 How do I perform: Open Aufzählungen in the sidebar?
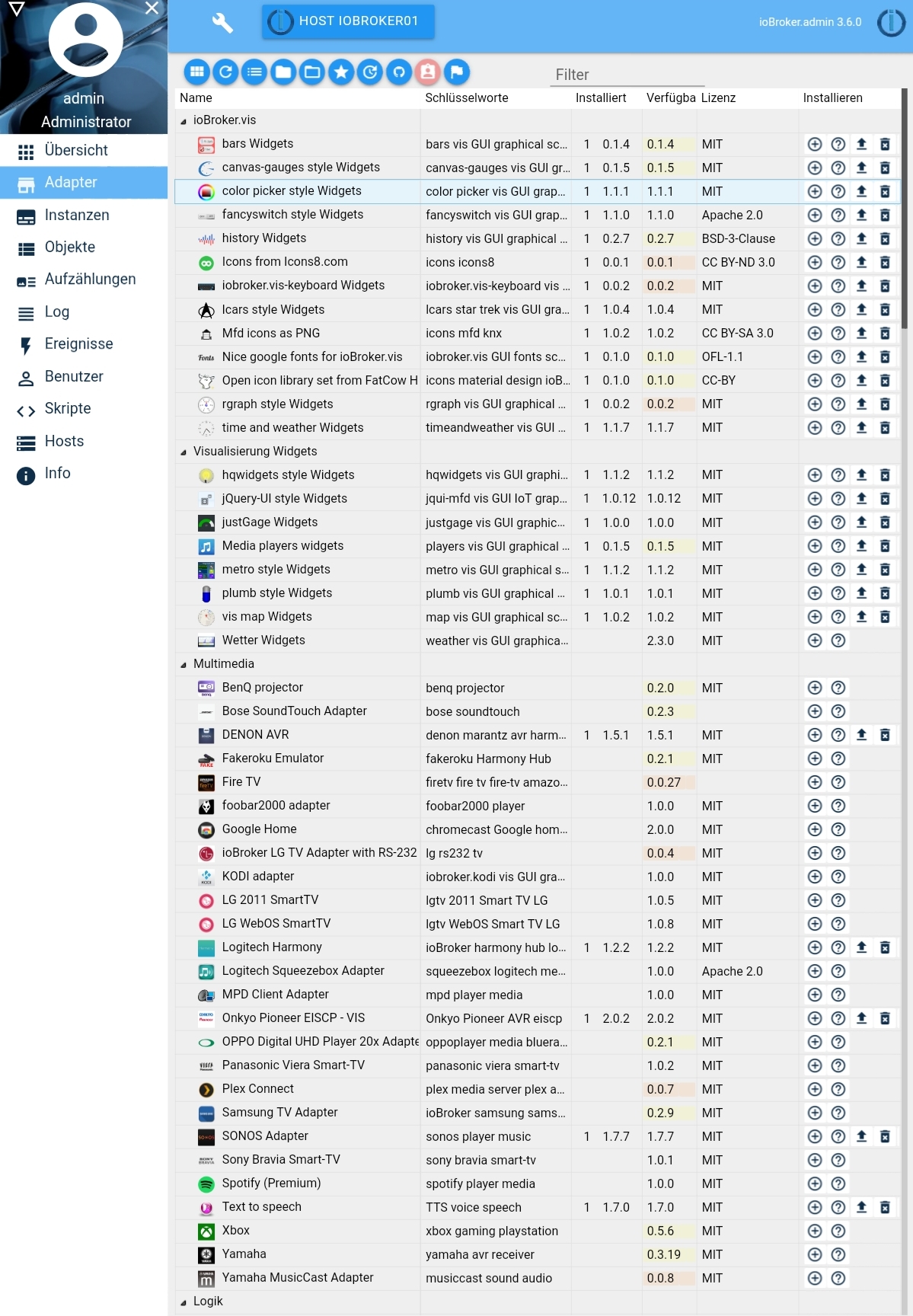tap(84, 279)
